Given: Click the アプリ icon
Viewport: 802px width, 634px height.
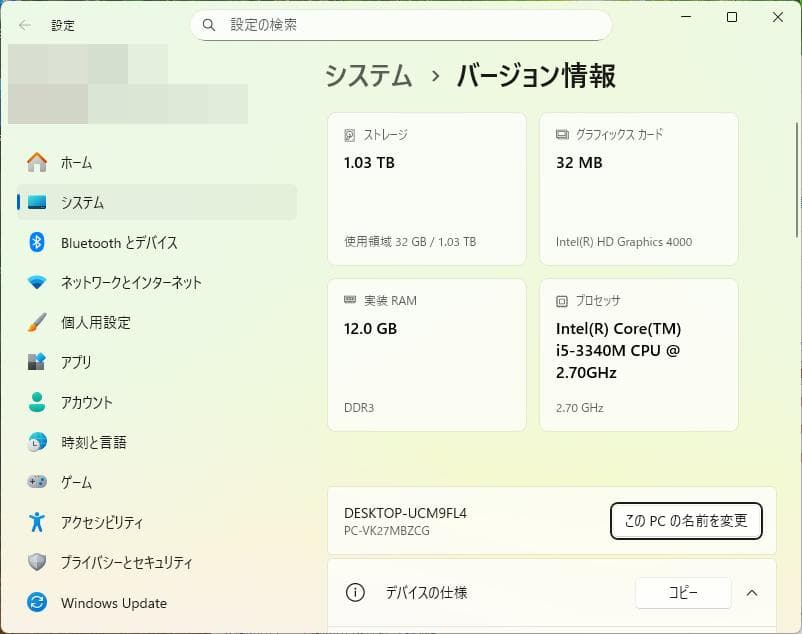Looking at the screenshot, I should 37,362.
